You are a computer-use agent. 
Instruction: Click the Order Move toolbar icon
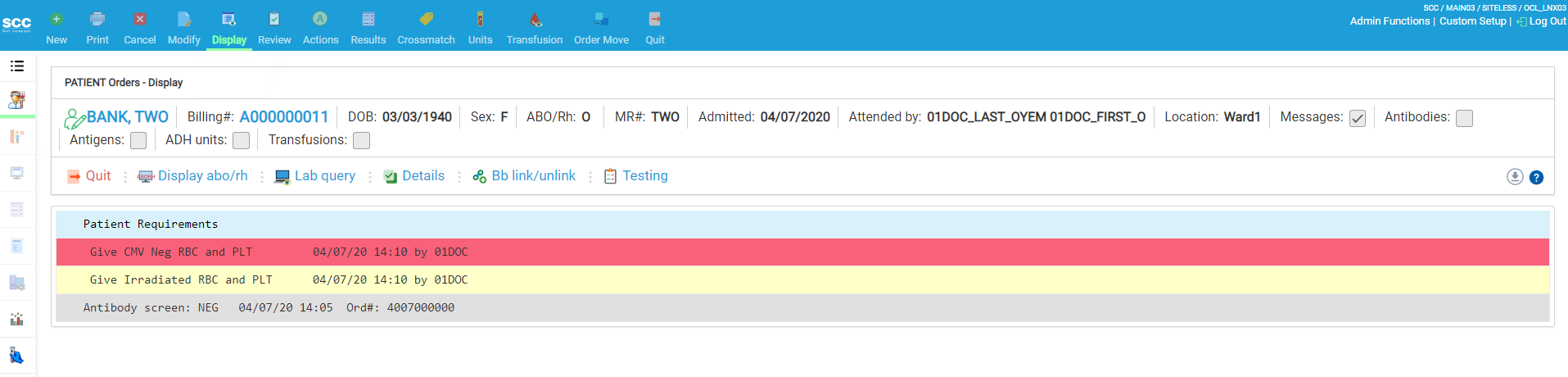coord(601,20)
